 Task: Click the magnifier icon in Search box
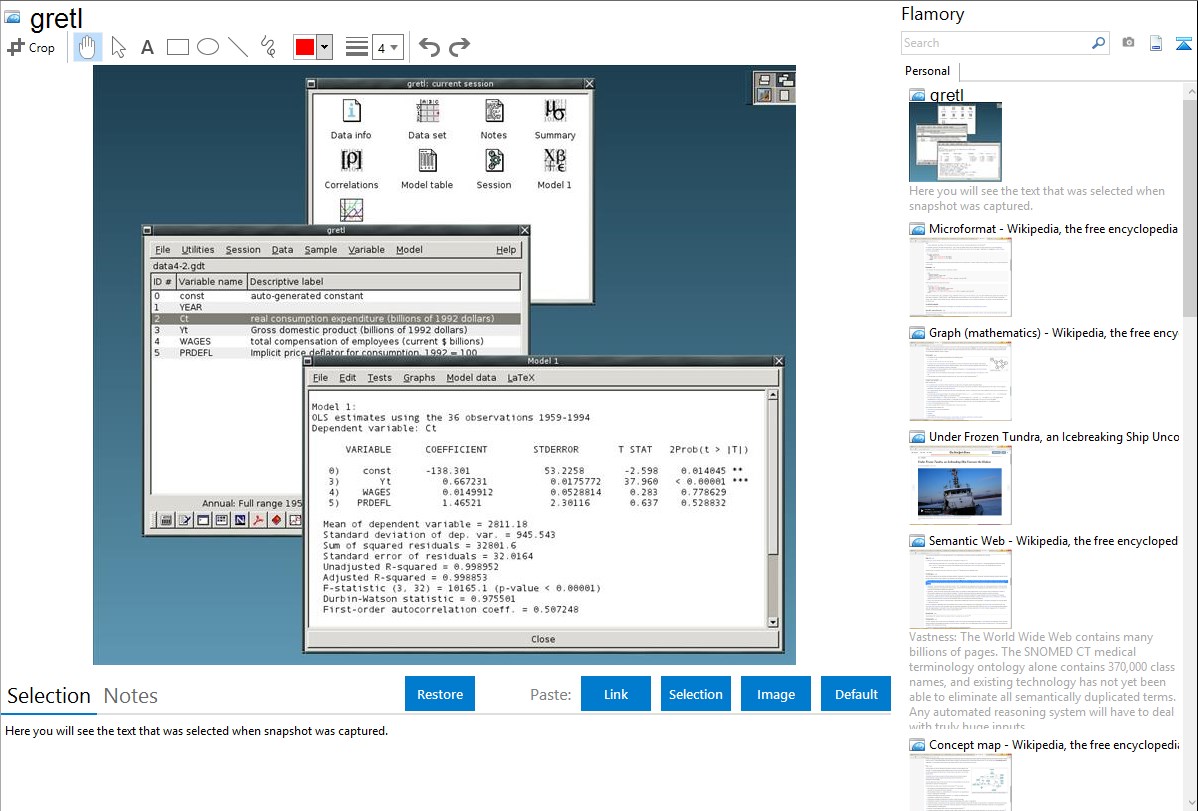pyautogui.click(x=1098, y=43)
